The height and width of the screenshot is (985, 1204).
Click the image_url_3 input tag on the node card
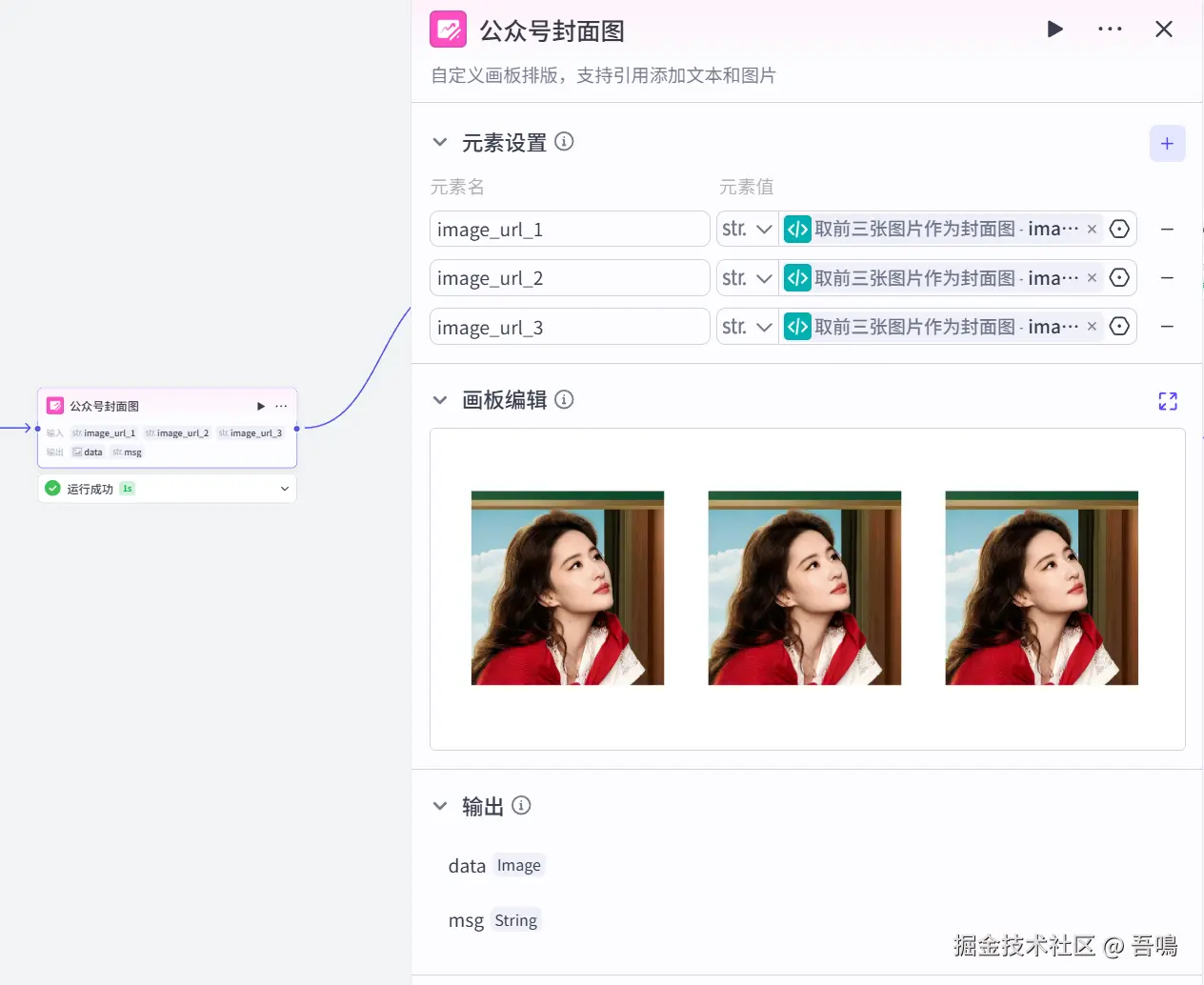click(251, 432)
